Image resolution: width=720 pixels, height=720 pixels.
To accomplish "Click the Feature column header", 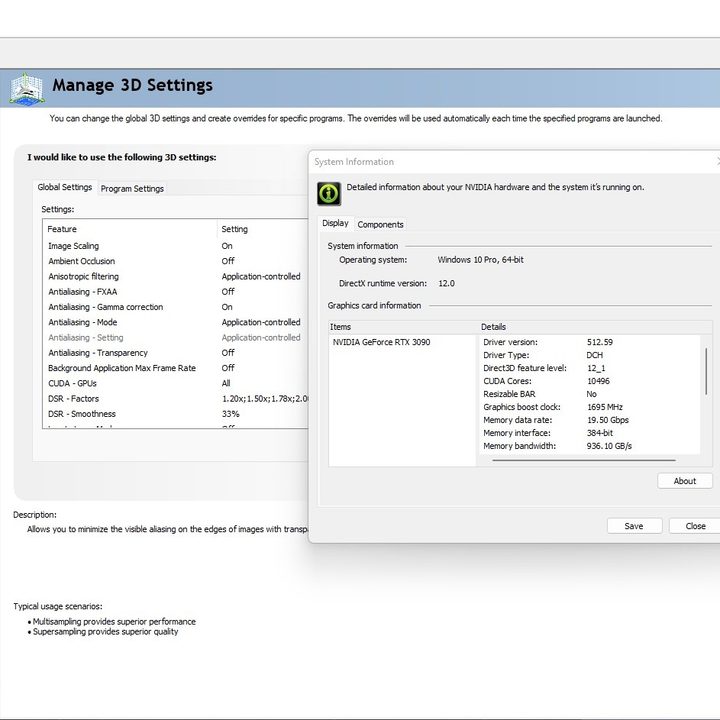I will (129, 229).
